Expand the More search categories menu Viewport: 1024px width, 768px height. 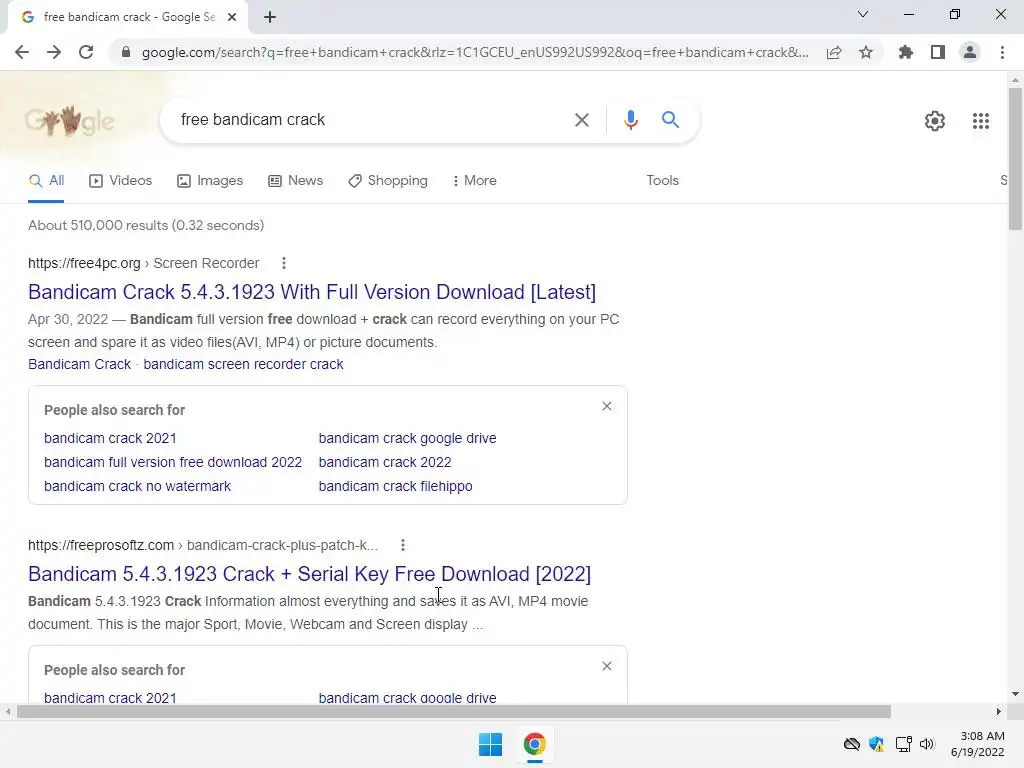pyautogui.click(x=475, y=181)
